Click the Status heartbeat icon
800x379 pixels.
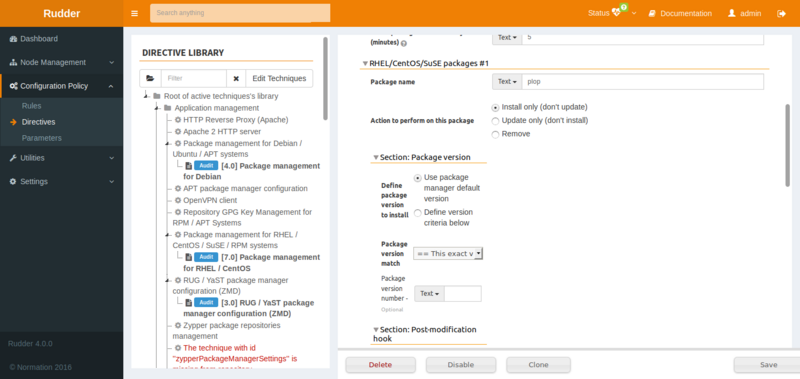pyautogui.click(x=616, y=13)
